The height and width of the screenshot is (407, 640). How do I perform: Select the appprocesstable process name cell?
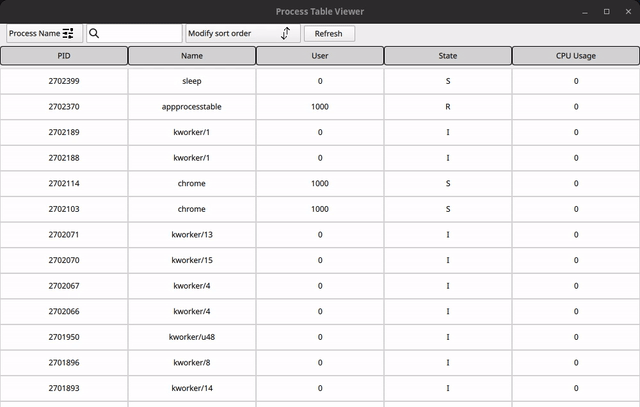(192, 106)
